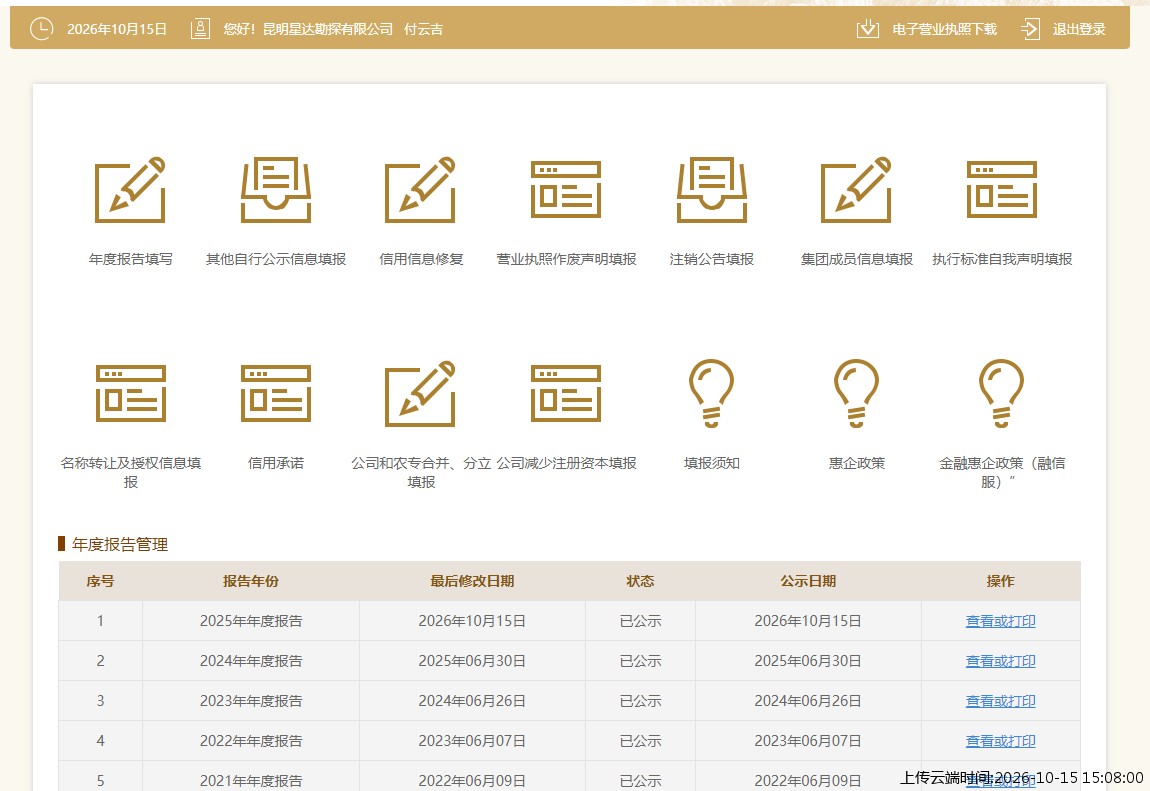Click the 年度报告管理 section heading

point(120,544)
